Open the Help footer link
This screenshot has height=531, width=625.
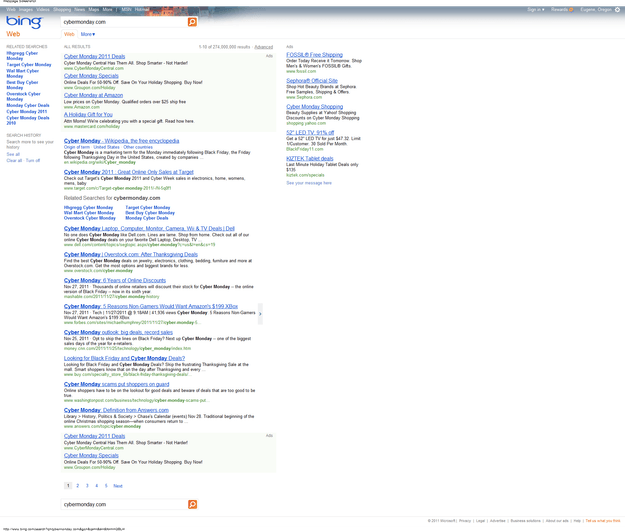(x=577, y=521)
